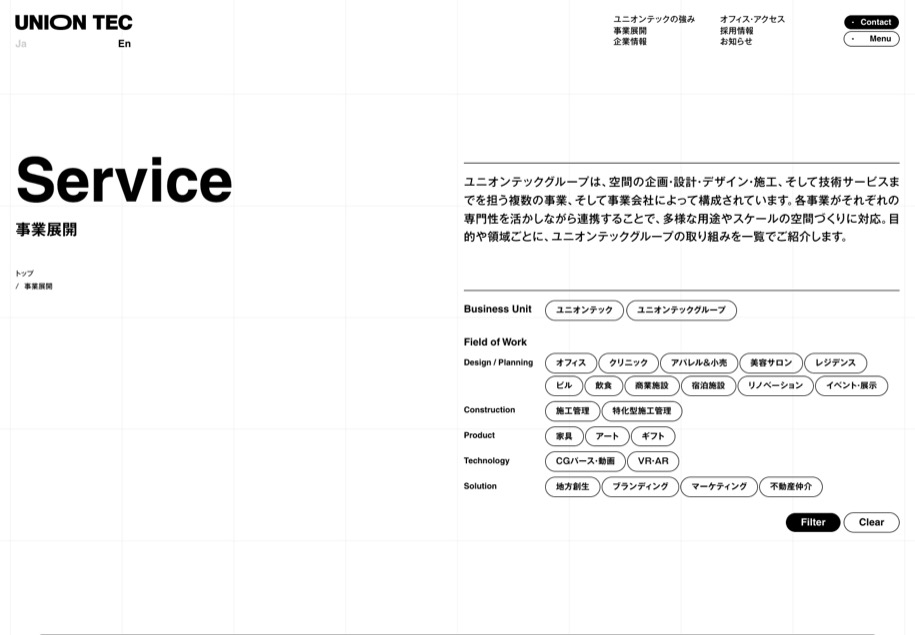Choose the ブランディング solution tag

(x=640, y=486)
